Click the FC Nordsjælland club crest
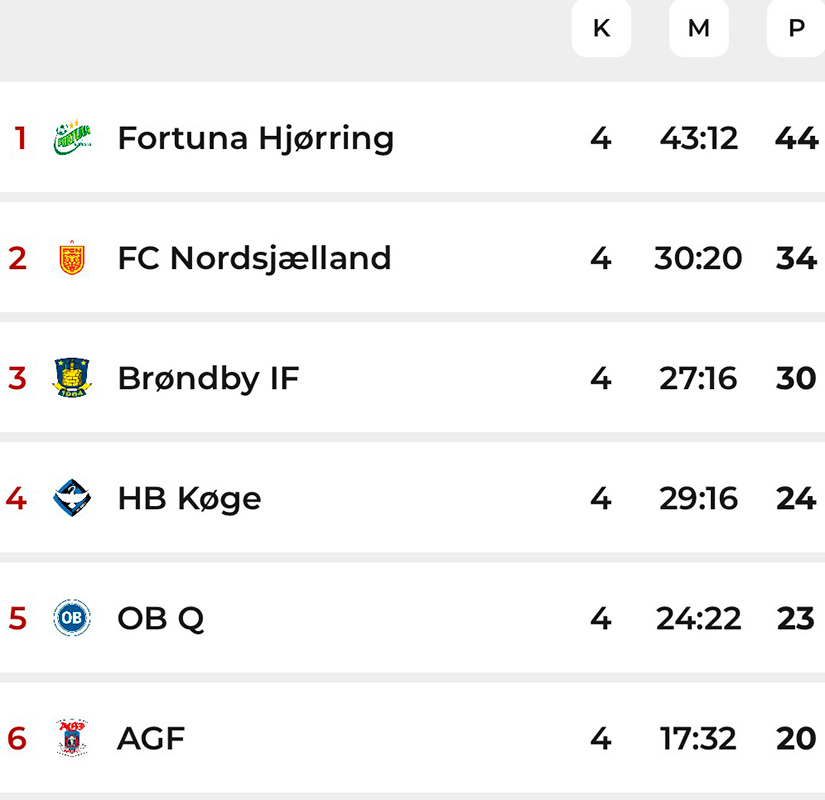The width and height of the screenshot is (825, 800). click(72, 258)
